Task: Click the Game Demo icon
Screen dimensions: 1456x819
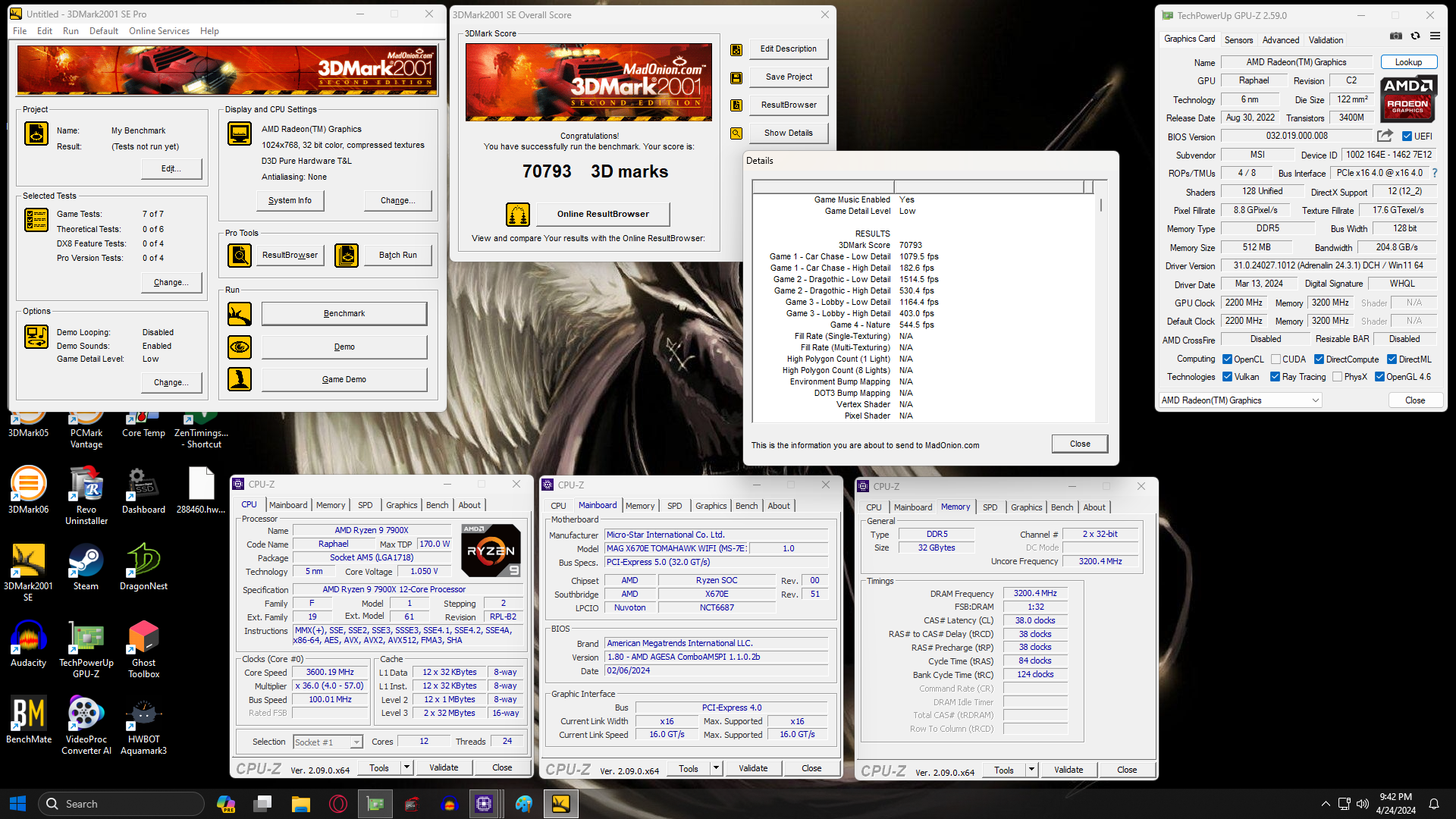Action: coord(240,379)
